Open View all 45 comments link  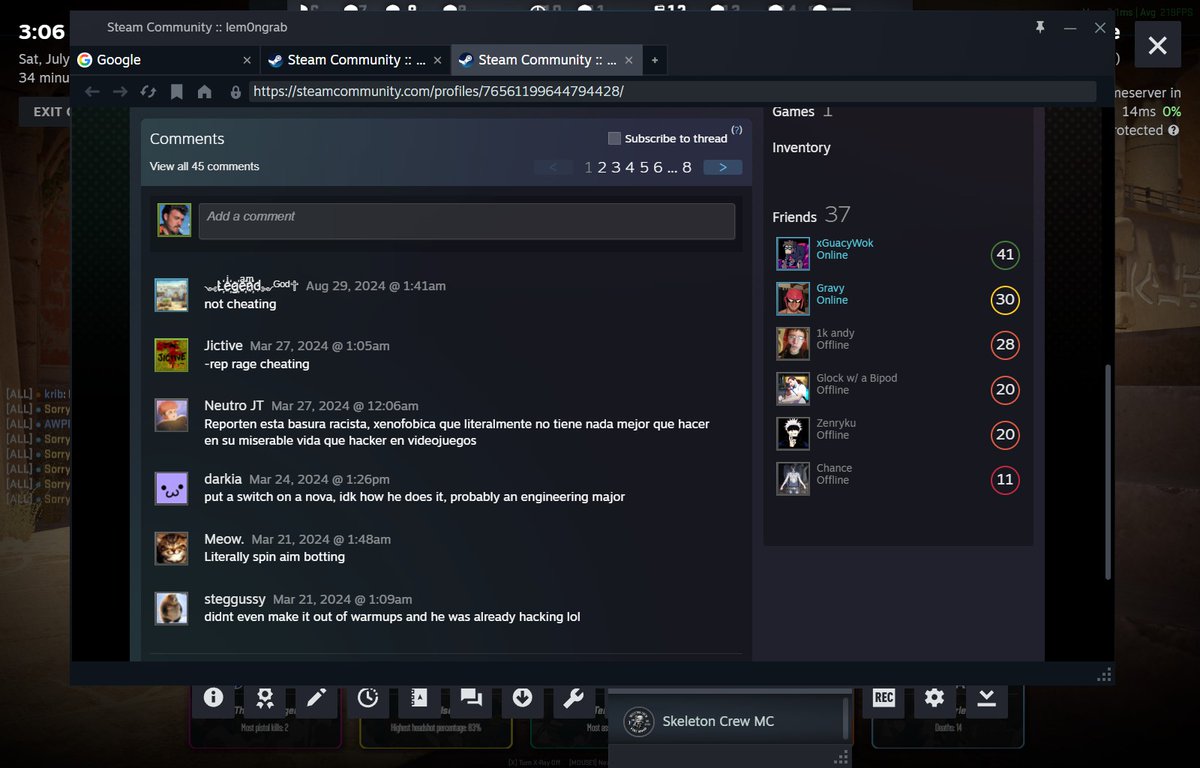tap(204, 166)
